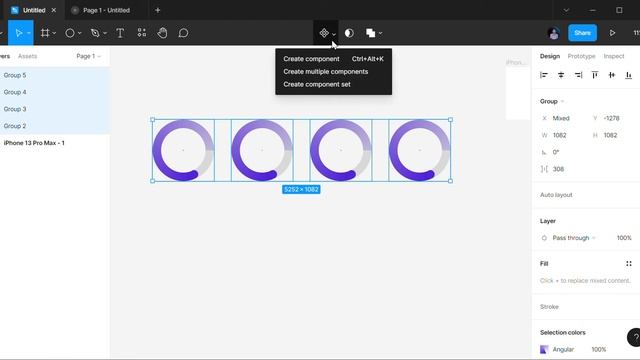Click the blend mode drop icon

tap(544, 238)
